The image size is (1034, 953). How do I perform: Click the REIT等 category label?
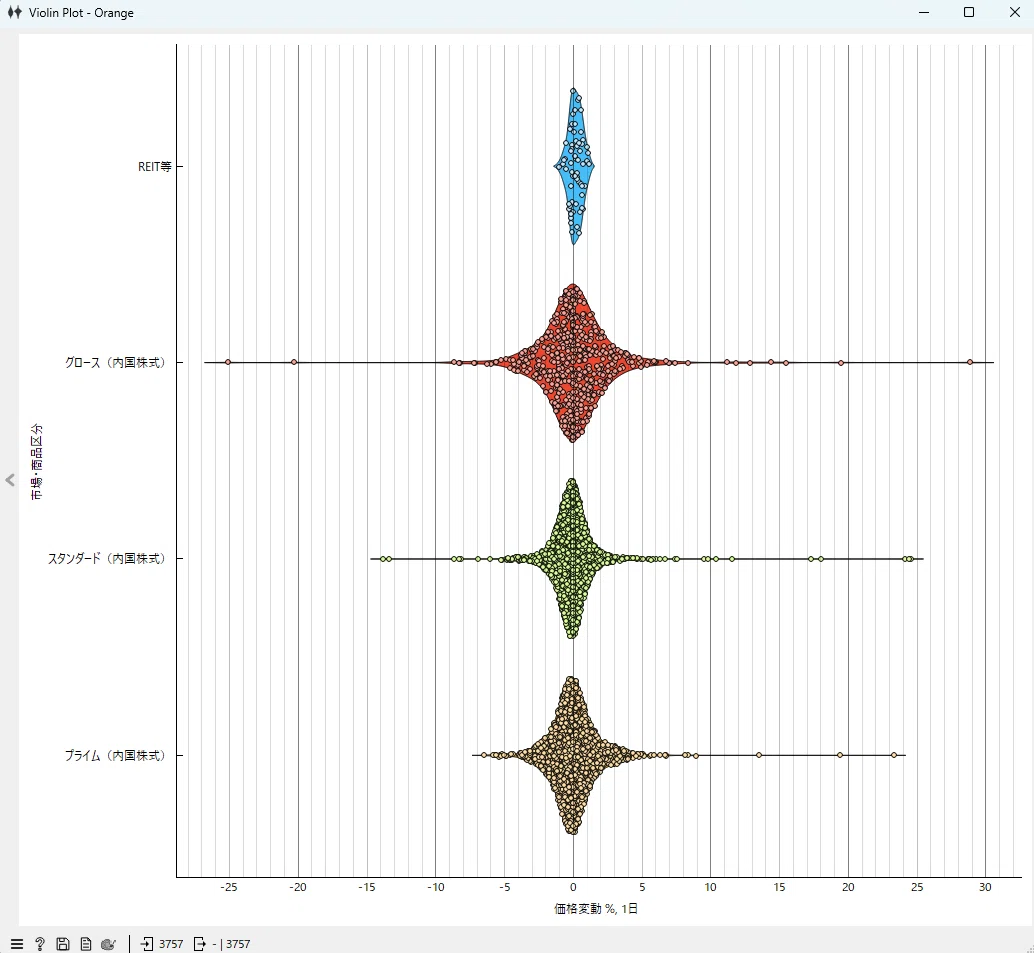[x=154, y=167]
